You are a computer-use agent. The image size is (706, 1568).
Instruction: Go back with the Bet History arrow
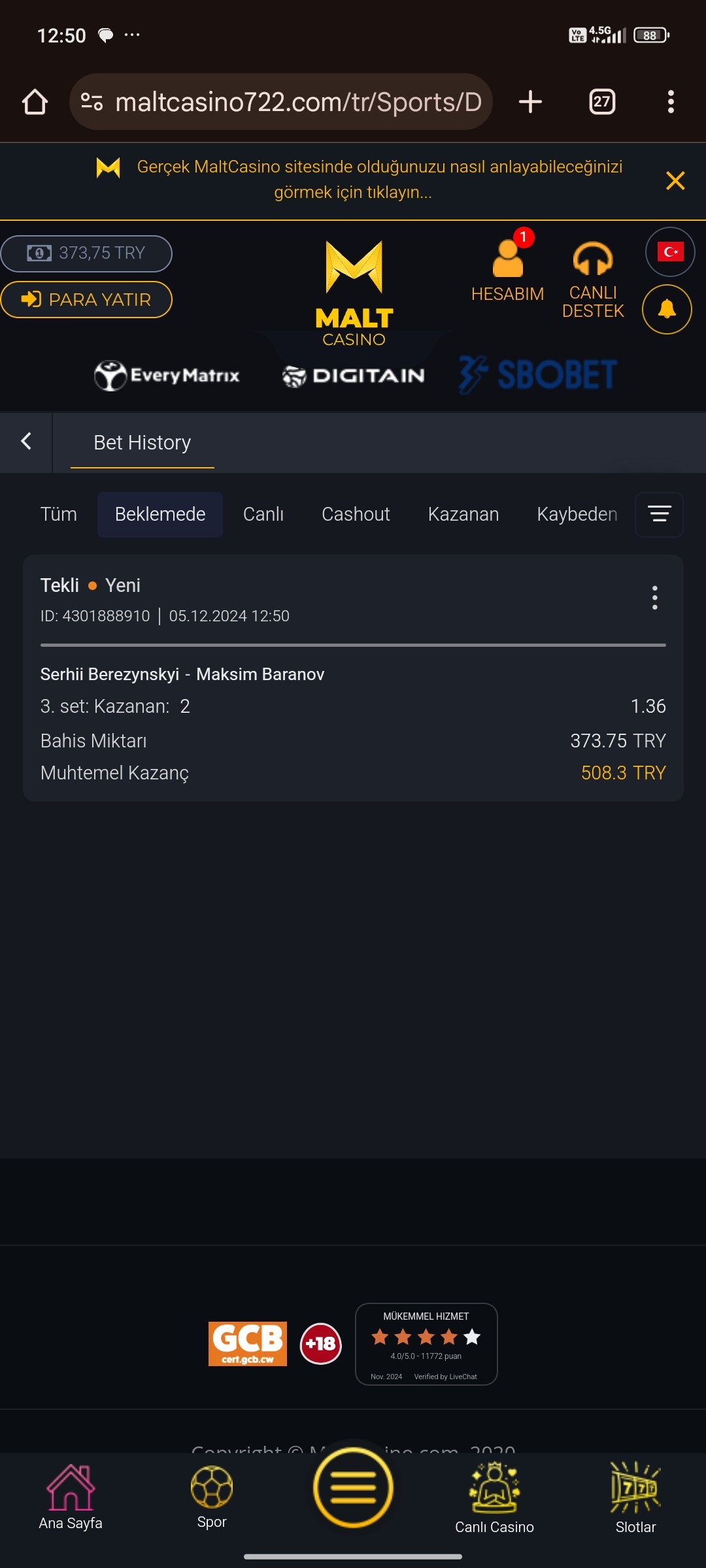(x=26, y=442)
